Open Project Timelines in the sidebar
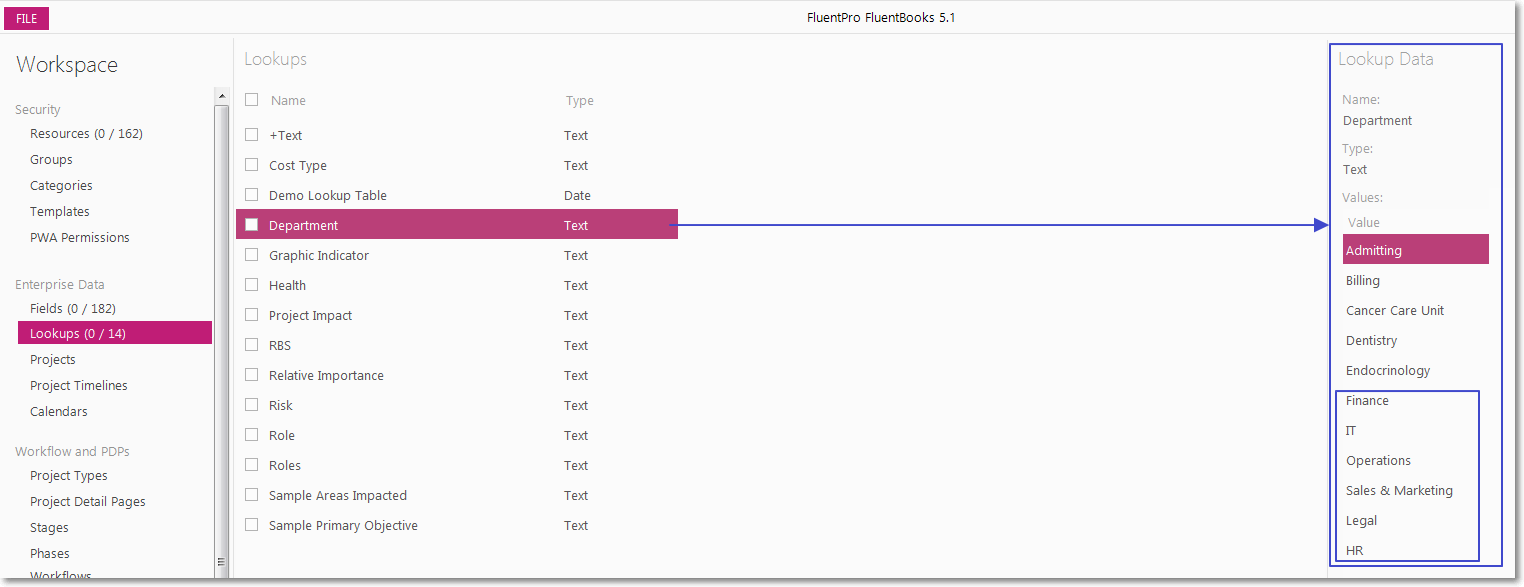 coord(79,386)
